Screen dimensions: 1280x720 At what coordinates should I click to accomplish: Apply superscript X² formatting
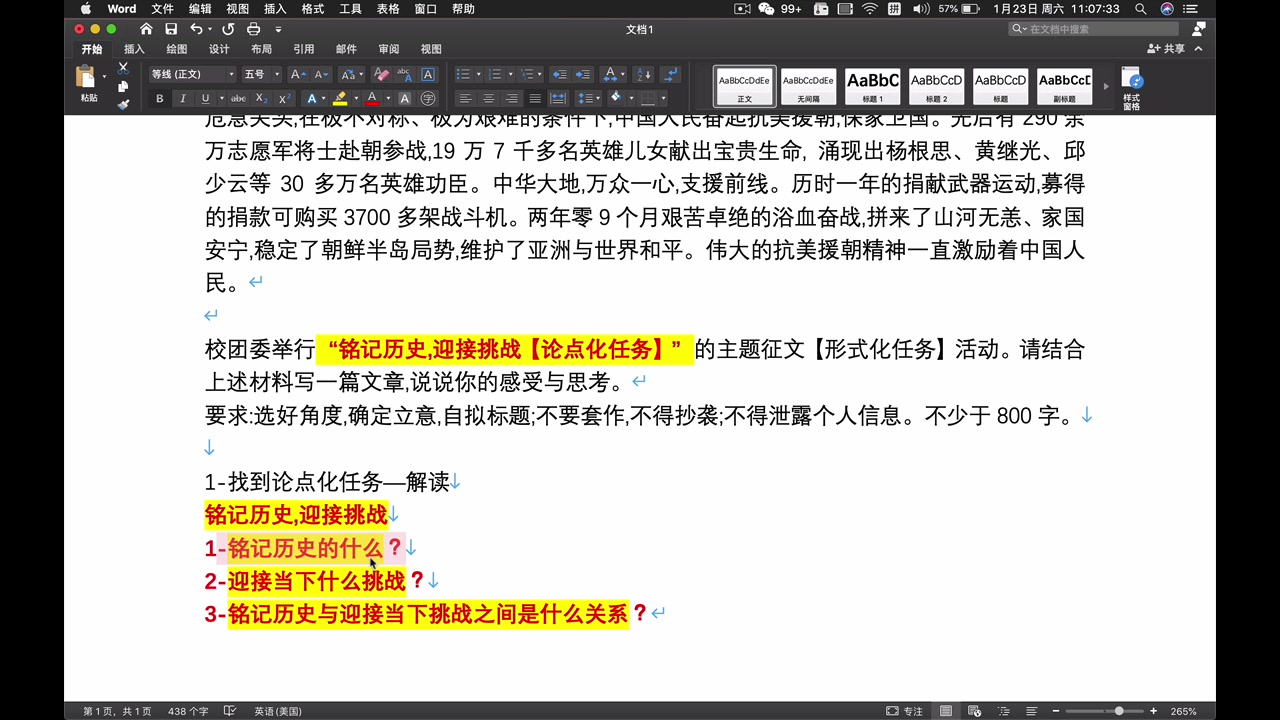(284, 98)
